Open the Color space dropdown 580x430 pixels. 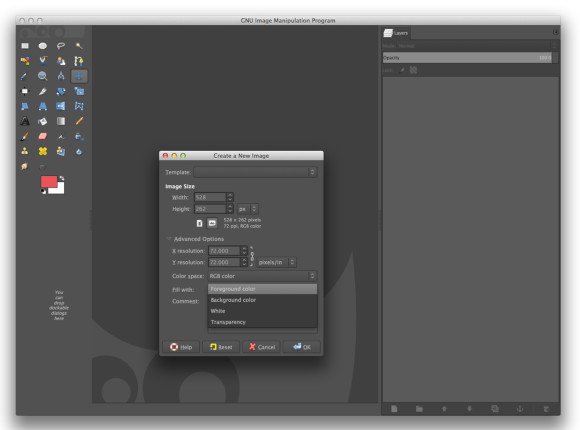[x=262, y=276]
